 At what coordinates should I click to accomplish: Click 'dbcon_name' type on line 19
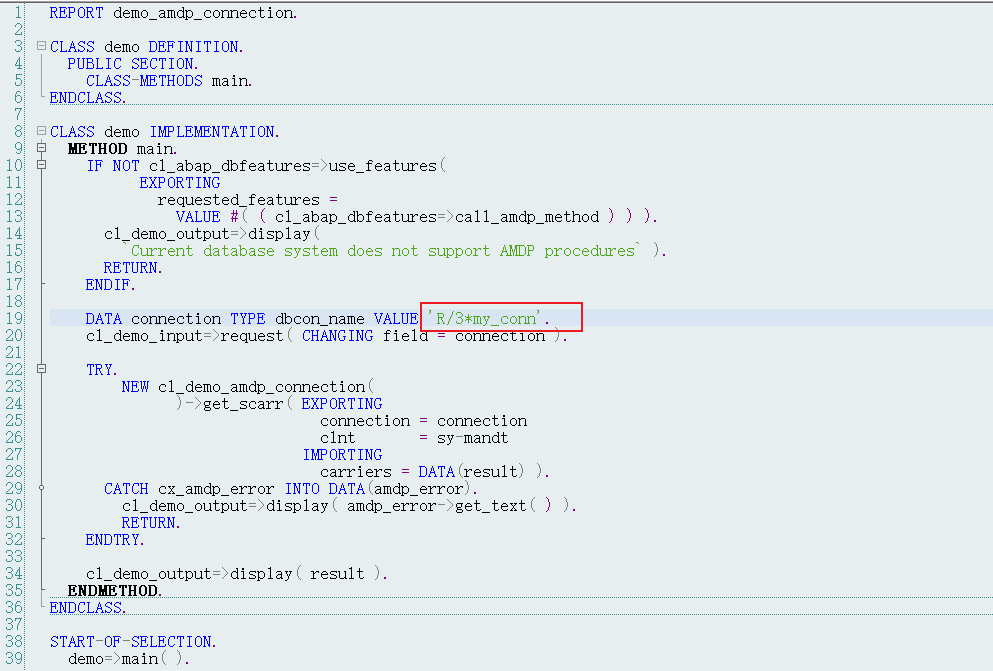[320, 318]
